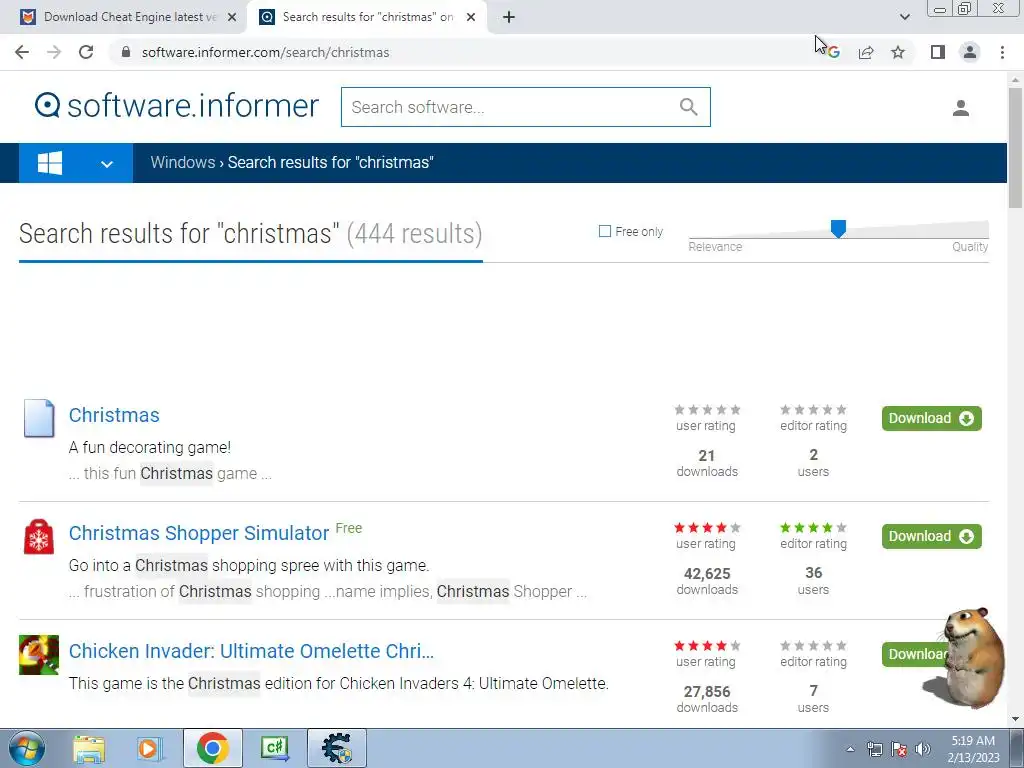Open Chrome side panel icon

coord(938,52)
